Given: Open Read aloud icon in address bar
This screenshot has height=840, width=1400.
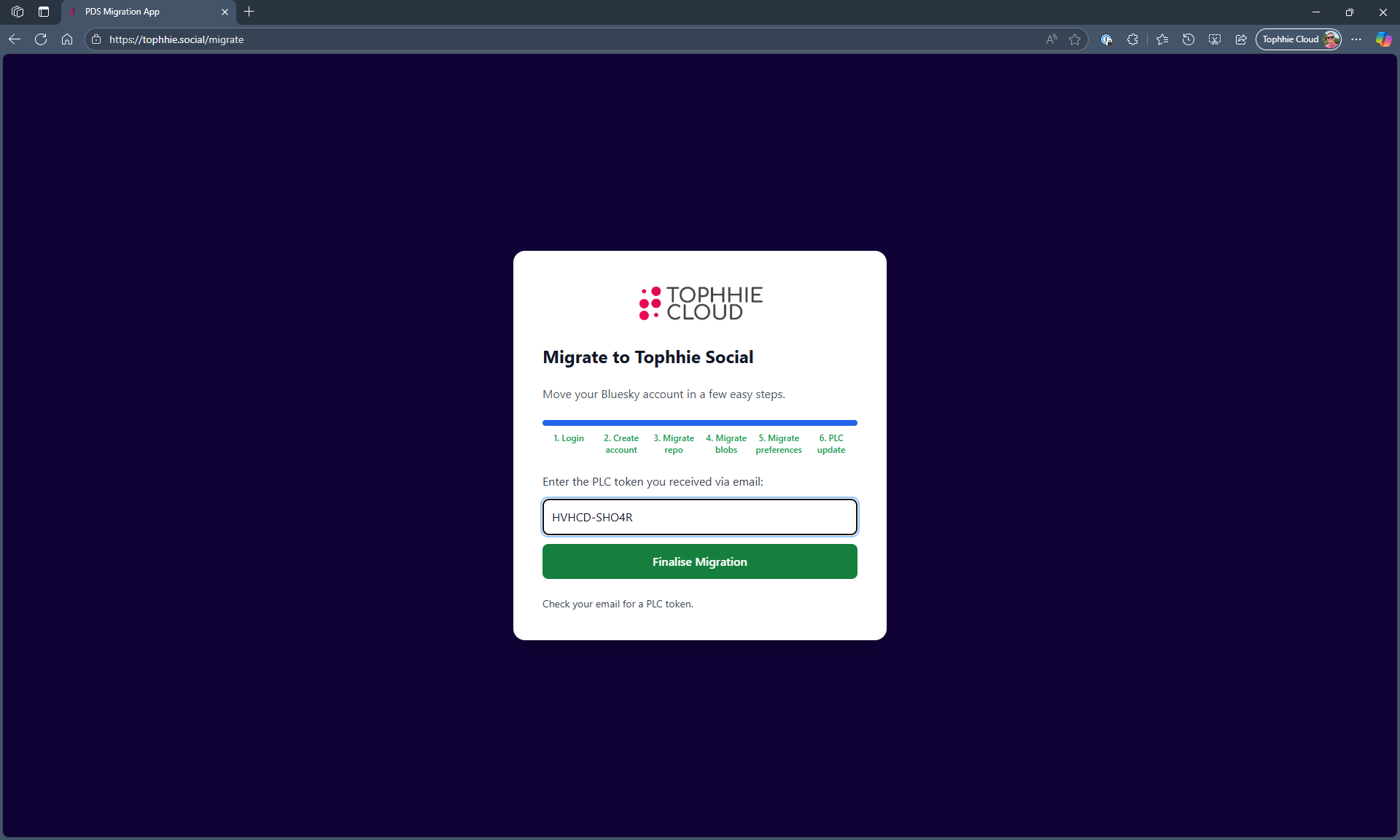Looking at the screenshot, I should point(1051,39).
